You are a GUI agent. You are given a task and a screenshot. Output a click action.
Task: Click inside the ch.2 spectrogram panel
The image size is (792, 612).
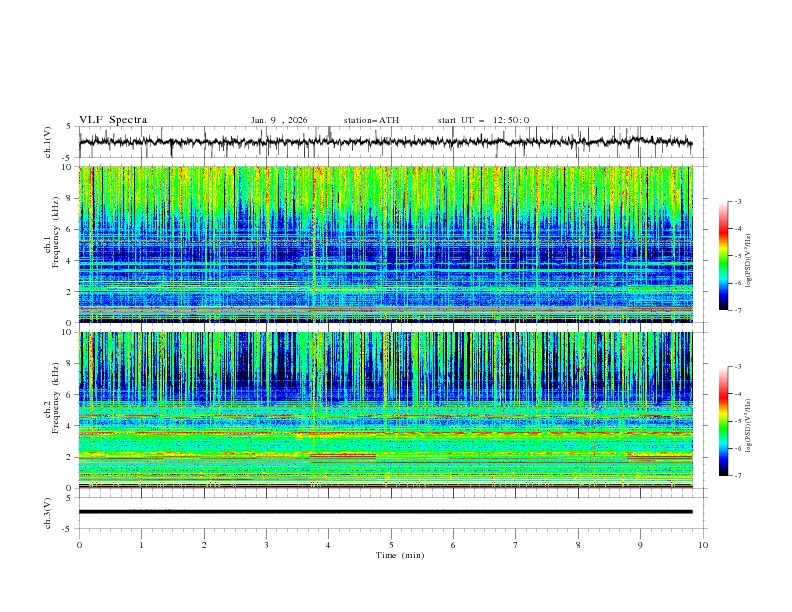(x=386, y=410)
